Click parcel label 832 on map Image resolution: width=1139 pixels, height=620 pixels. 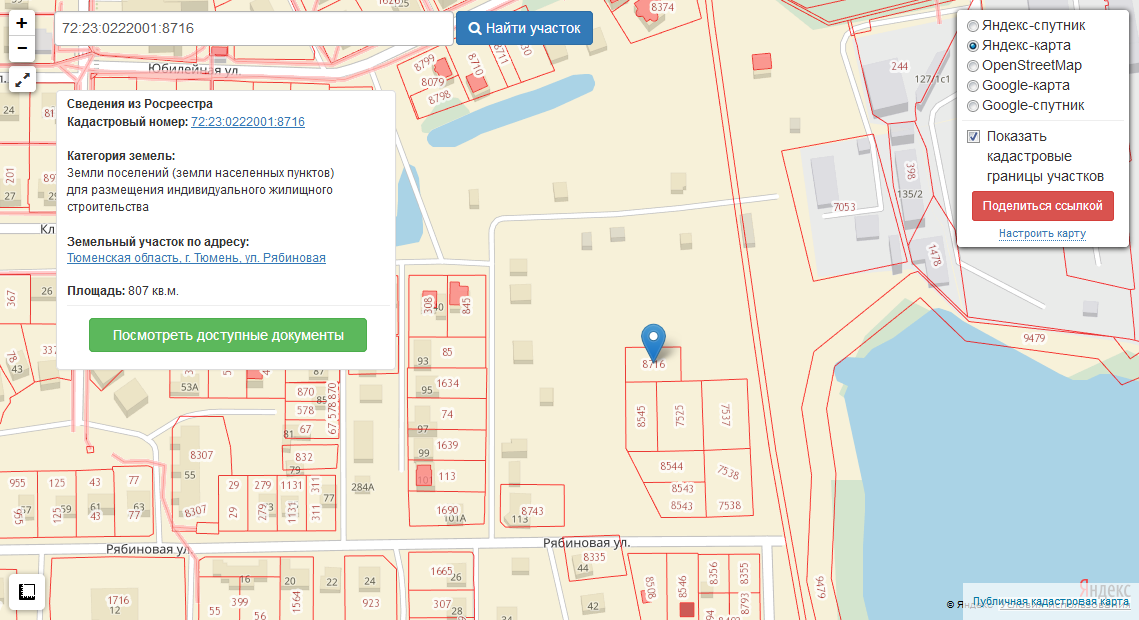pos(304,457)
